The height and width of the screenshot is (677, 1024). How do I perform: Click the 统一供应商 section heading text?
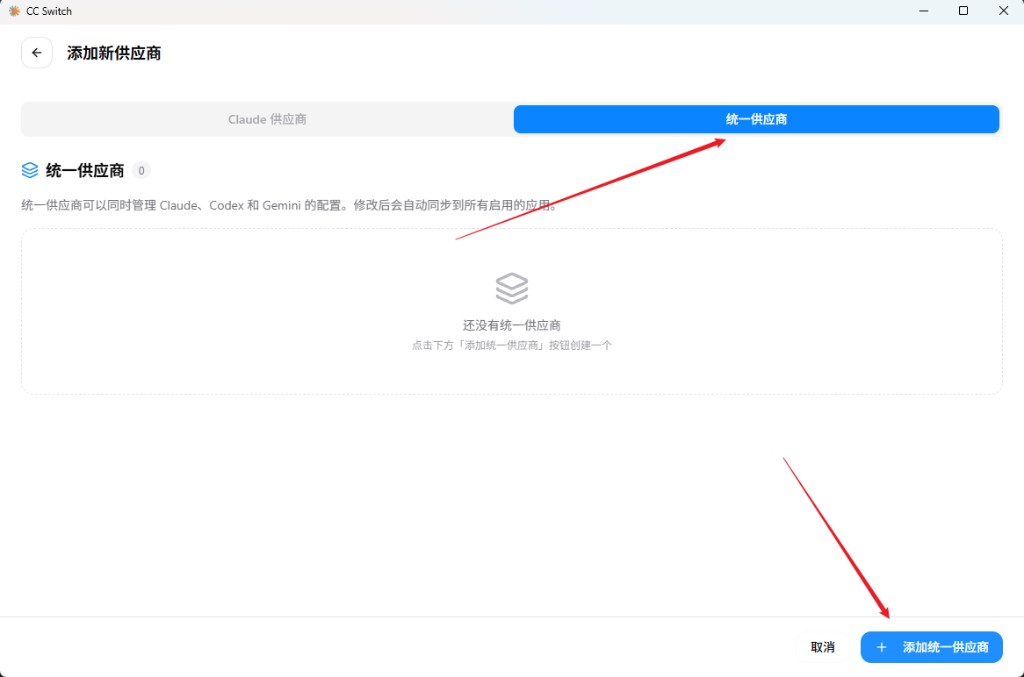[x=85, y=171]
